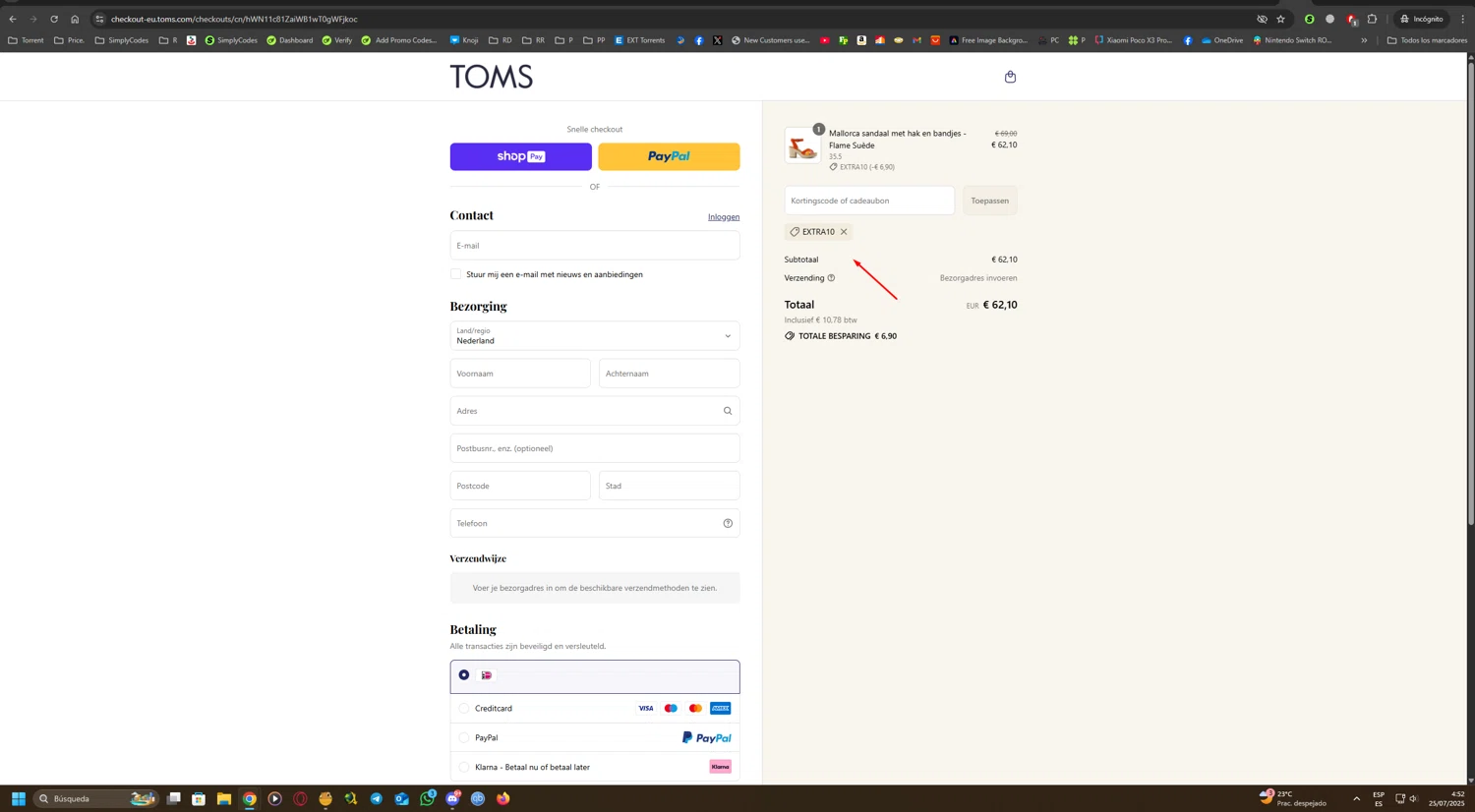Click the Incógnito profile button
The image size is (1475, 812).
1422,19
